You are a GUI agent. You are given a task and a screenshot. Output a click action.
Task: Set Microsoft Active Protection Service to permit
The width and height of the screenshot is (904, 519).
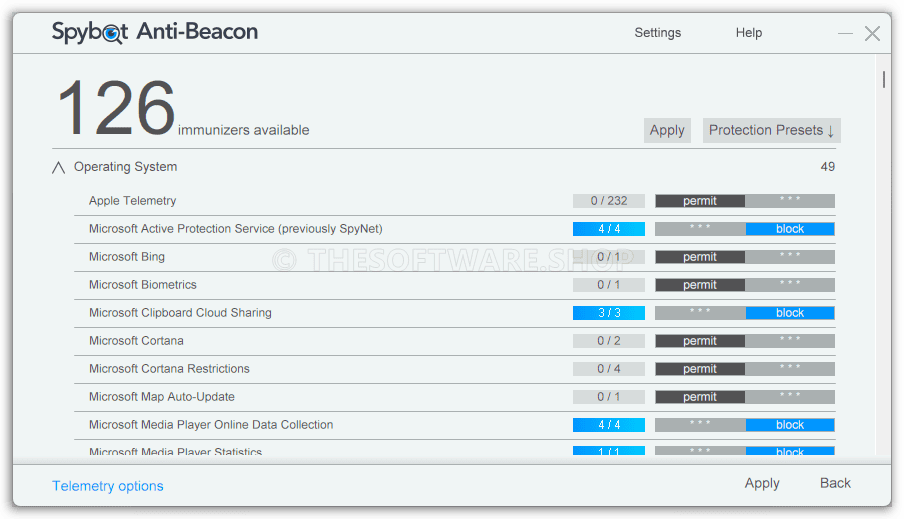pos(700,229)
